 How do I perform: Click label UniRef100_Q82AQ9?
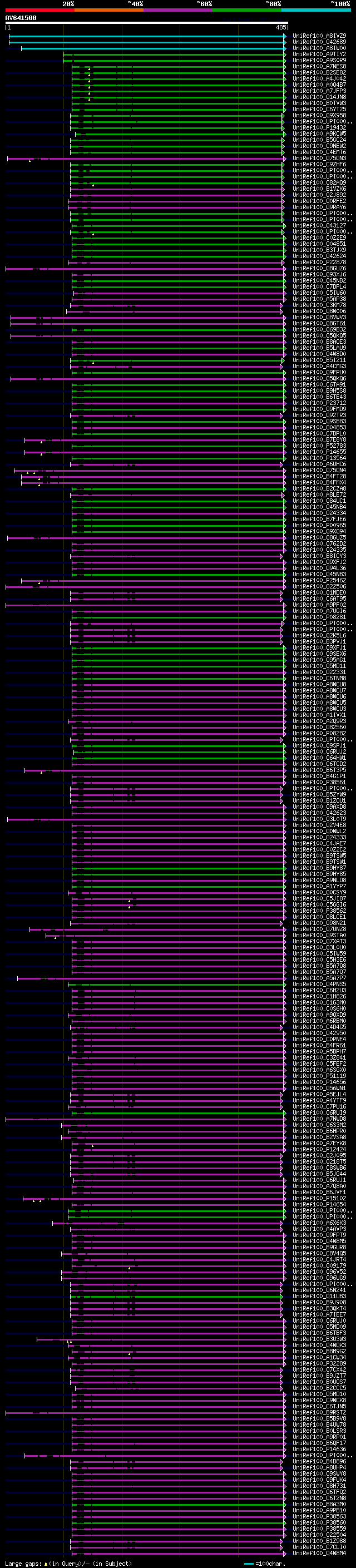[x=319, y=182]
